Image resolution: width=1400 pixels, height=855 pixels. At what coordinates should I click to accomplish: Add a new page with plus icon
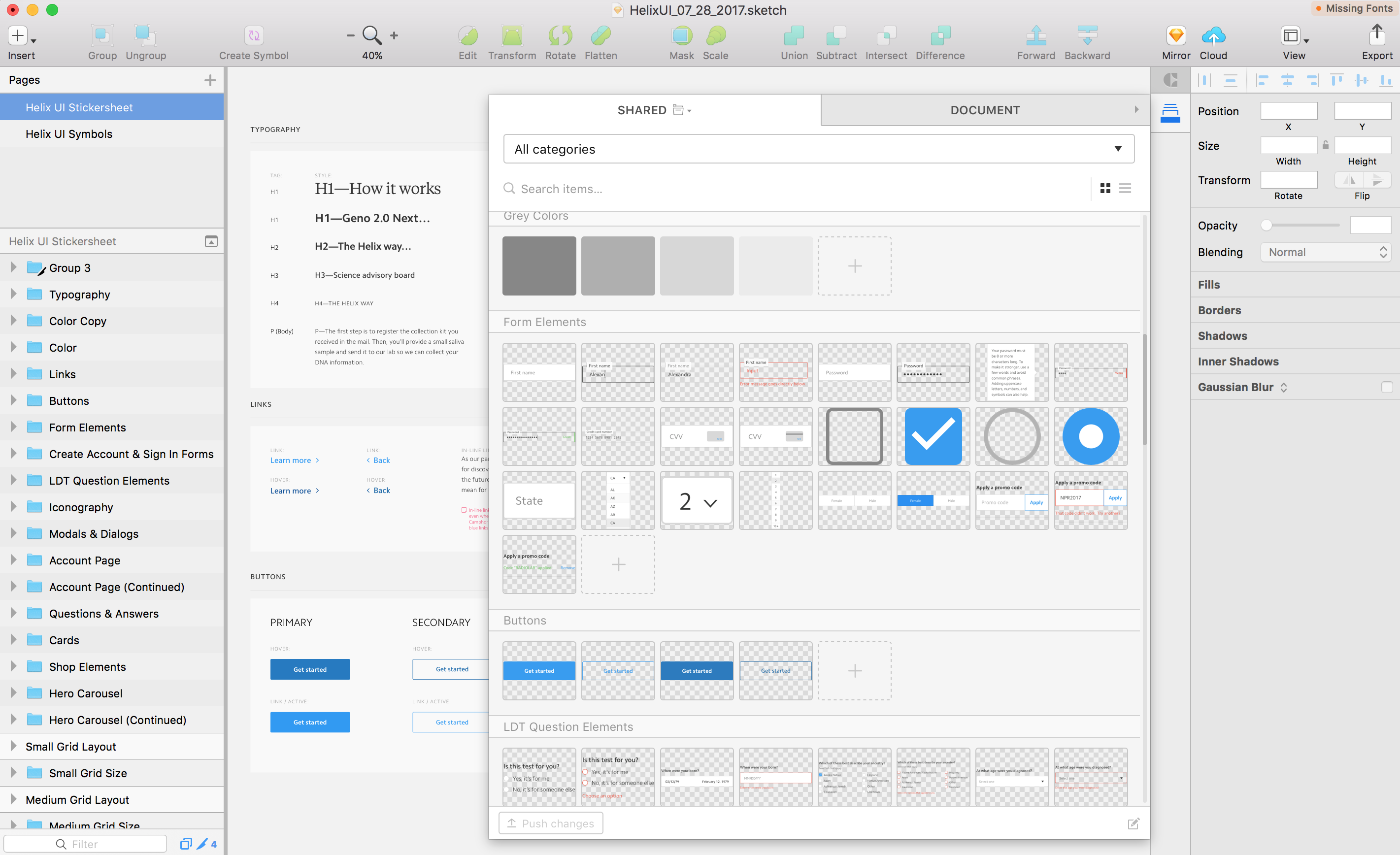point(210,80)
